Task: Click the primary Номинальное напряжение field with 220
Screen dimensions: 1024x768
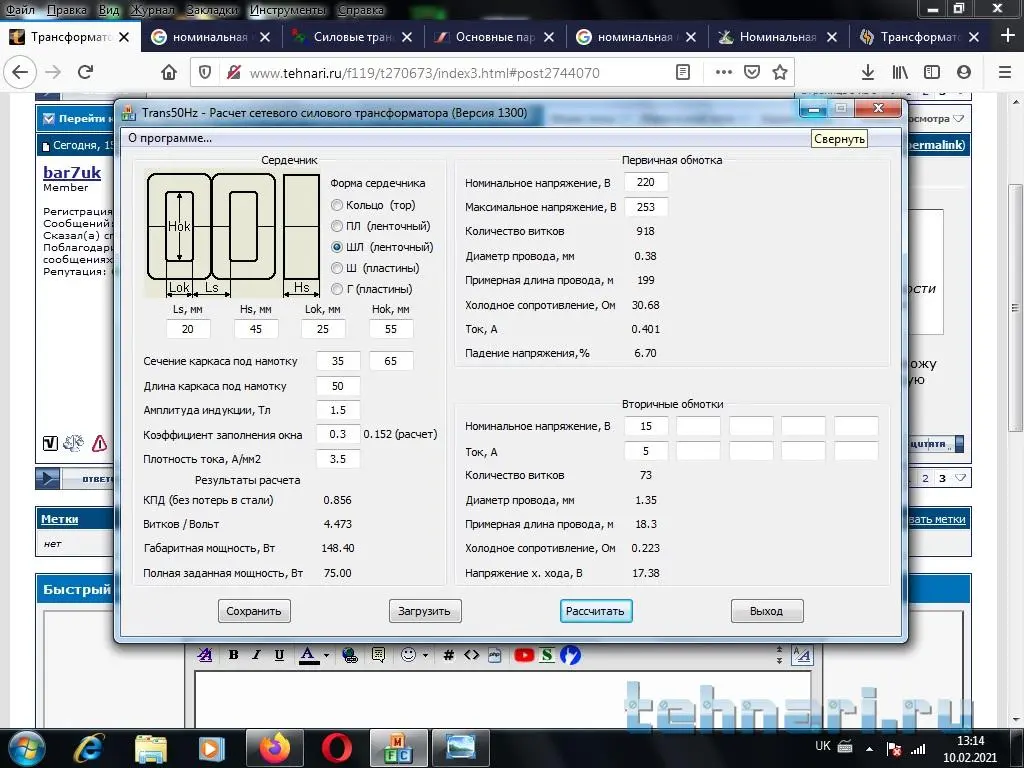Action: click(x=646, y=183)
